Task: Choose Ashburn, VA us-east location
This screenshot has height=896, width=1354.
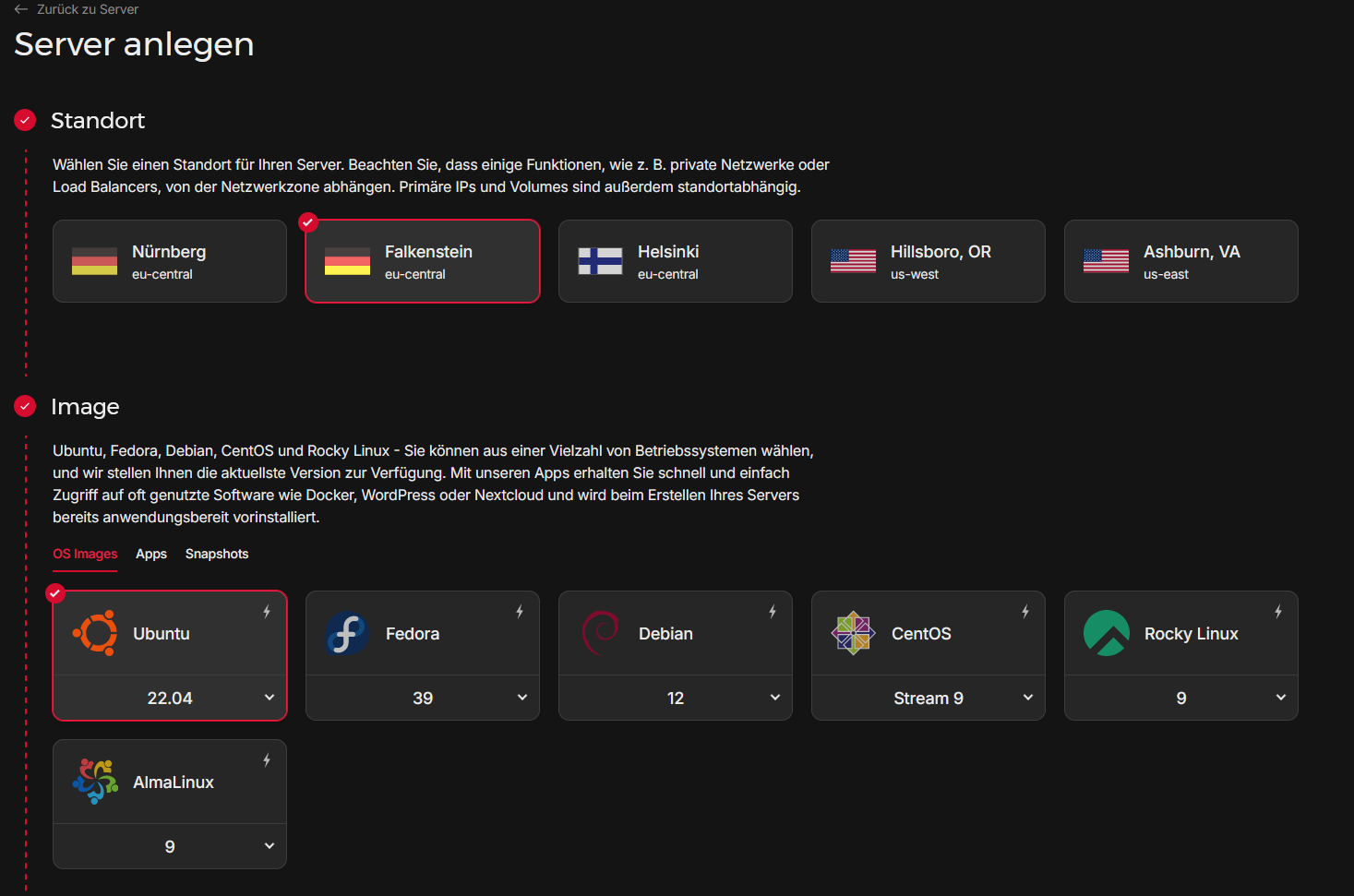Action: click(x=1181, y=261)
